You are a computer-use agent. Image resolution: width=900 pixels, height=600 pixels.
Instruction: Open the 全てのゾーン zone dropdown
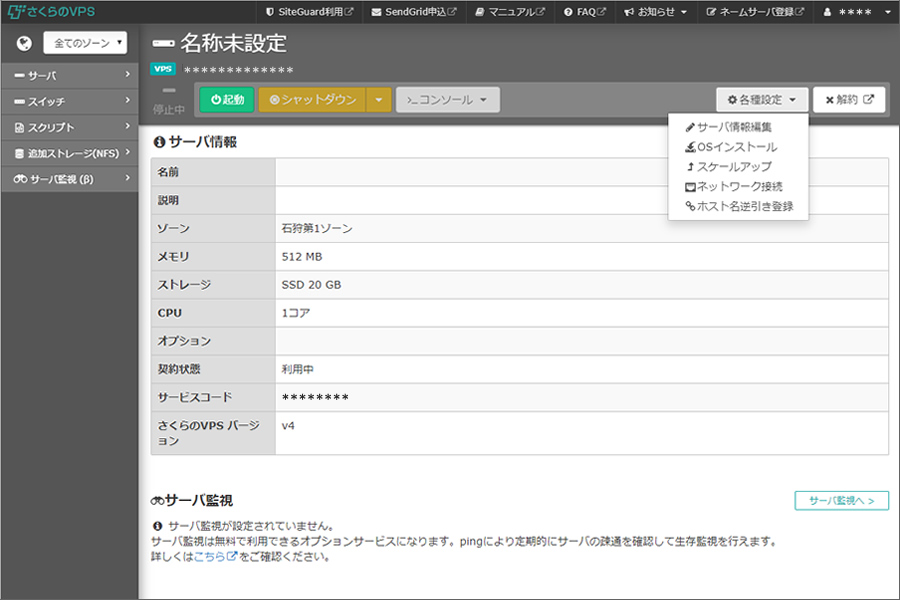click(x=85, y=43)
